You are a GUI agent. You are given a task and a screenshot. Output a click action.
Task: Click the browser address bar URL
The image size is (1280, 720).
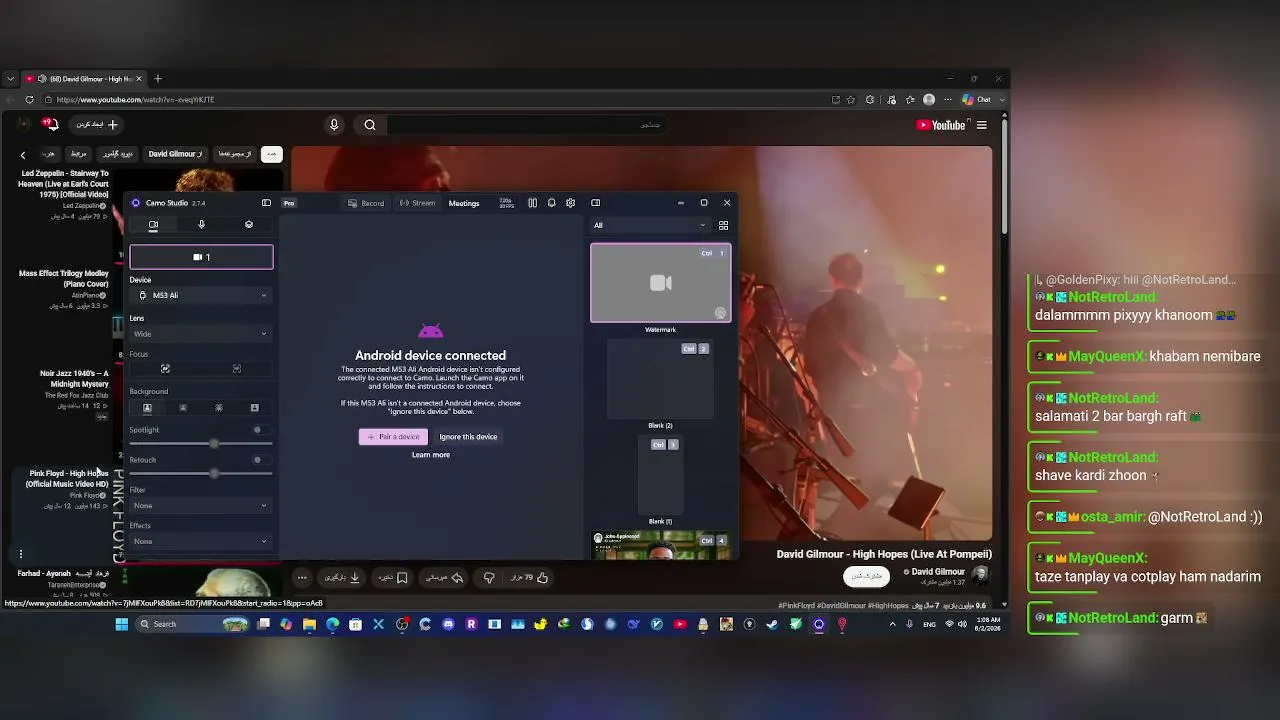135,100
